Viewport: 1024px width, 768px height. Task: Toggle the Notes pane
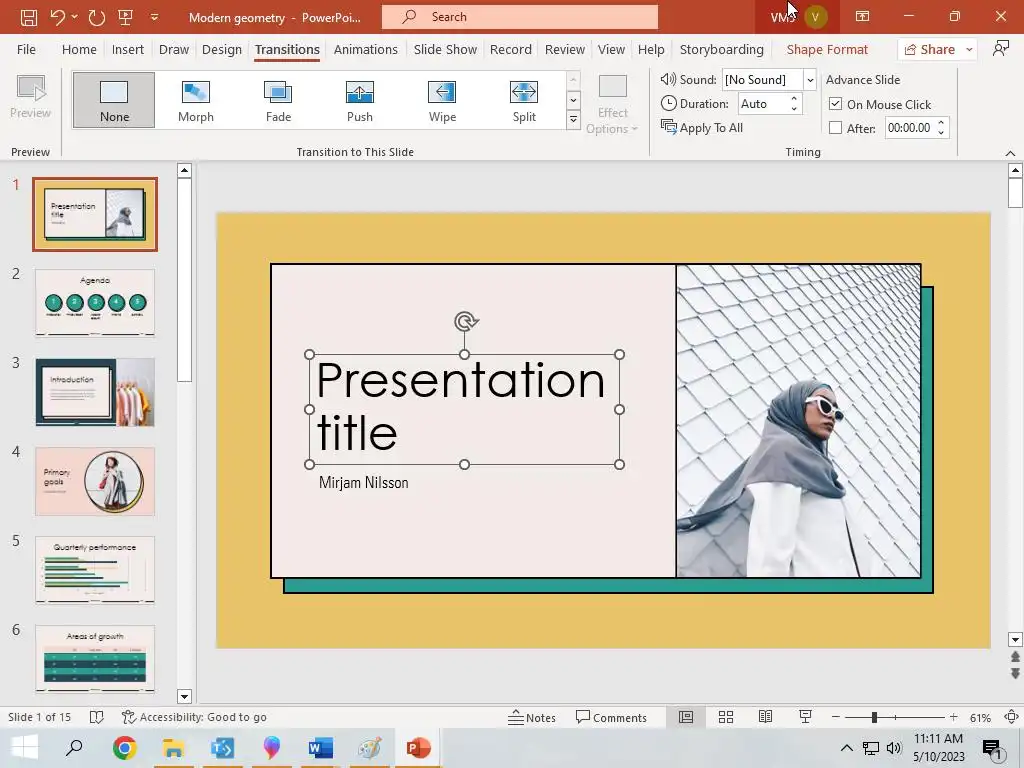[532, 717]
